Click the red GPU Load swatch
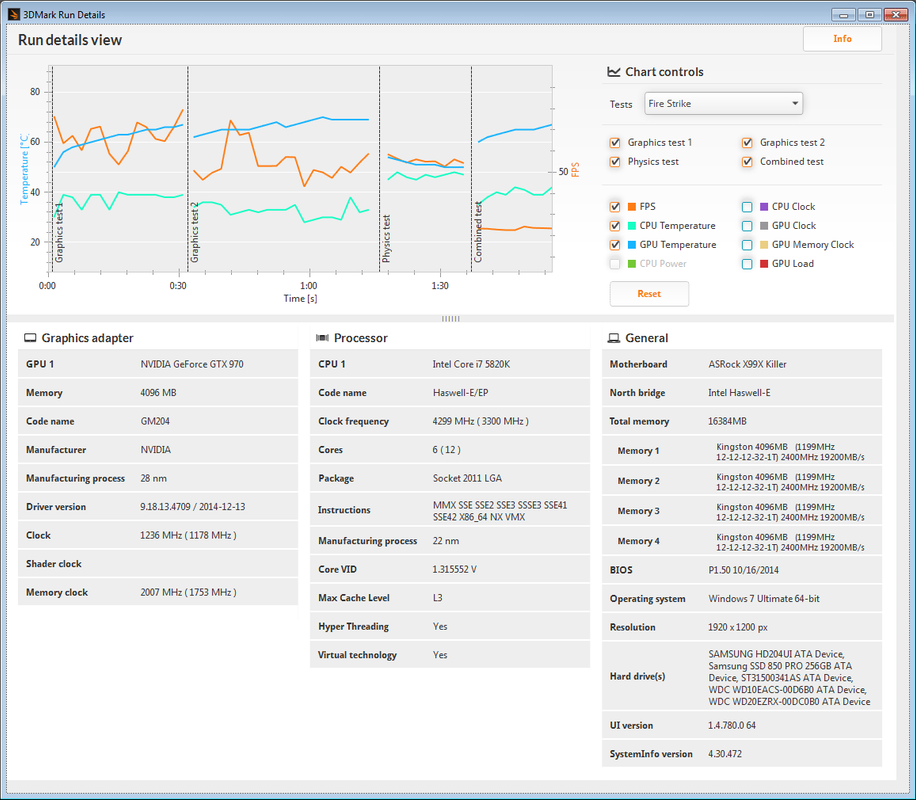Screen dimensions: 916x800 (764, 264)
